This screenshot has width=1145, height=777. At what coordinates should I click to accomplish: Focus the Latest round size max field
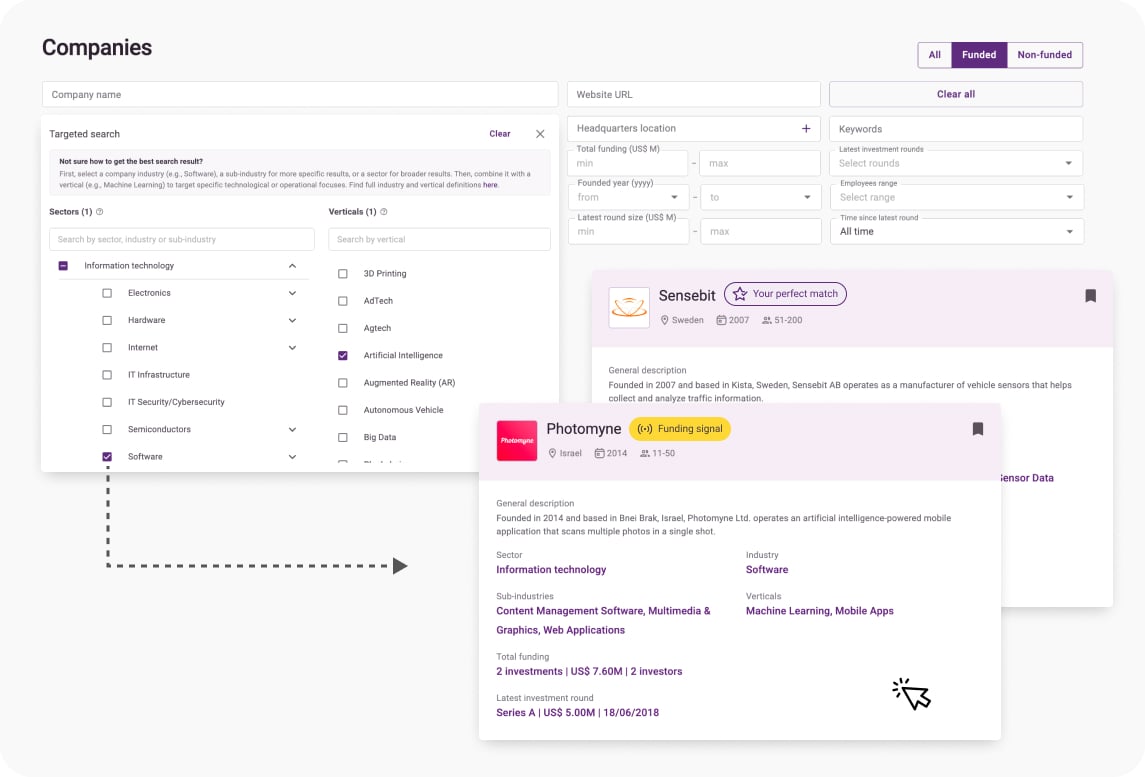[x=761, y=231]
